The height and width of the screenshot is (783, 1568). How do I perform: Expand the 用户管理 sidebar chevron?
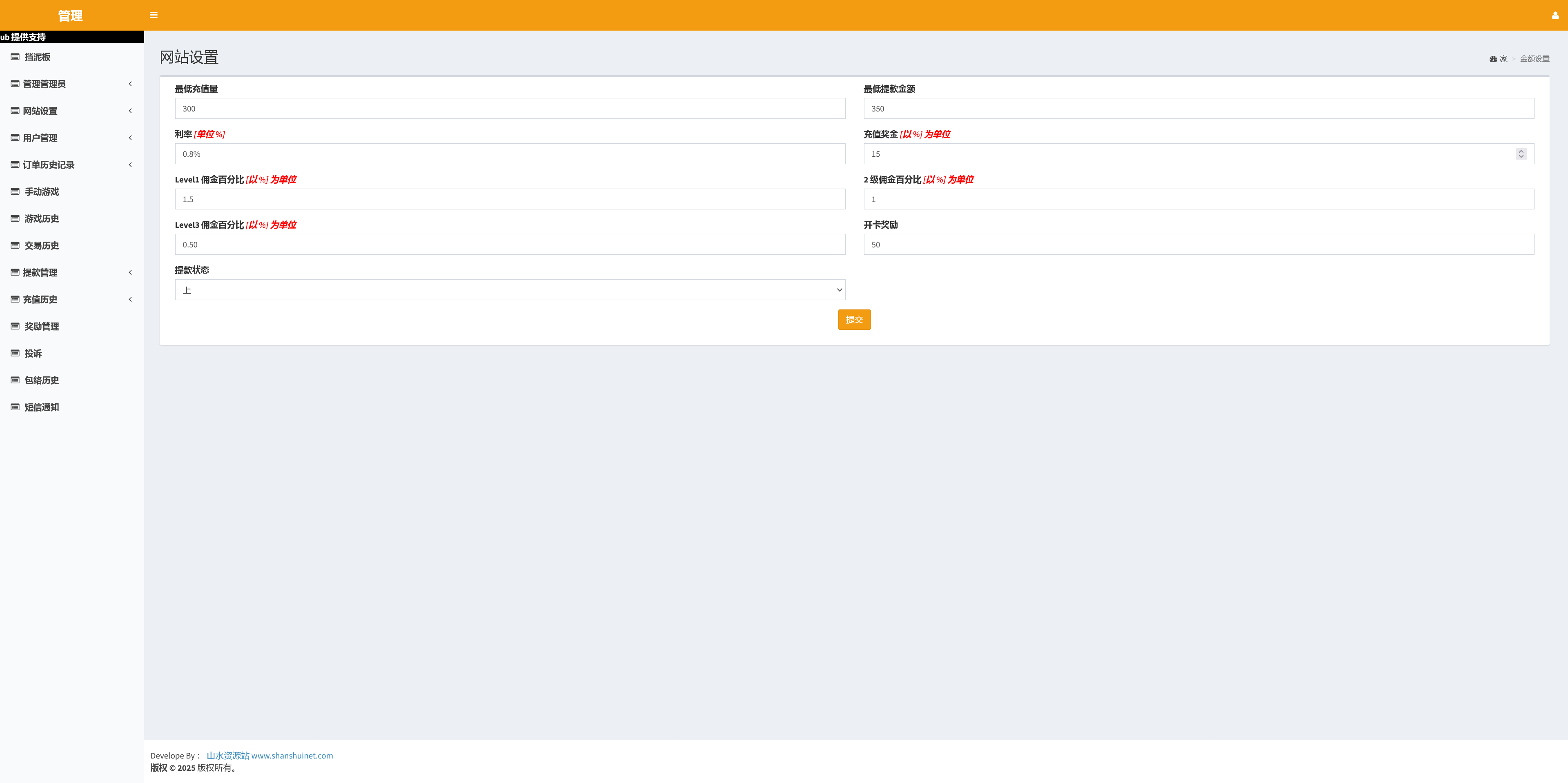pos(130,138)
